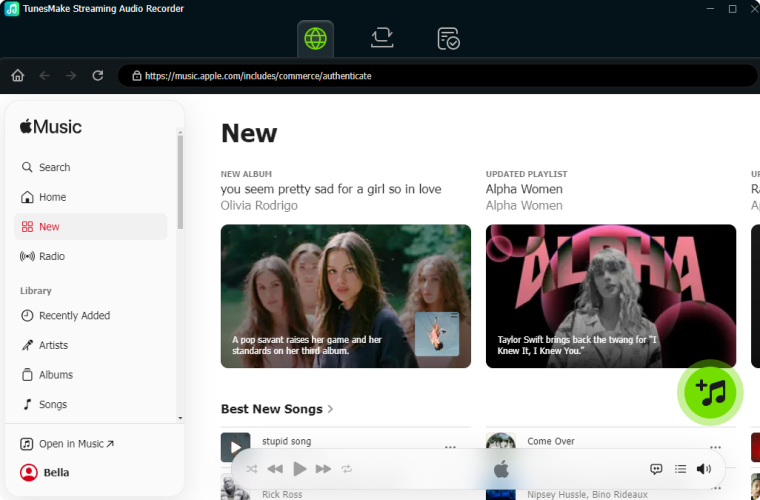This screenshot has width=760, height=500.
Task: Click the lock icon beside the URL
Action: click(137, 76)
